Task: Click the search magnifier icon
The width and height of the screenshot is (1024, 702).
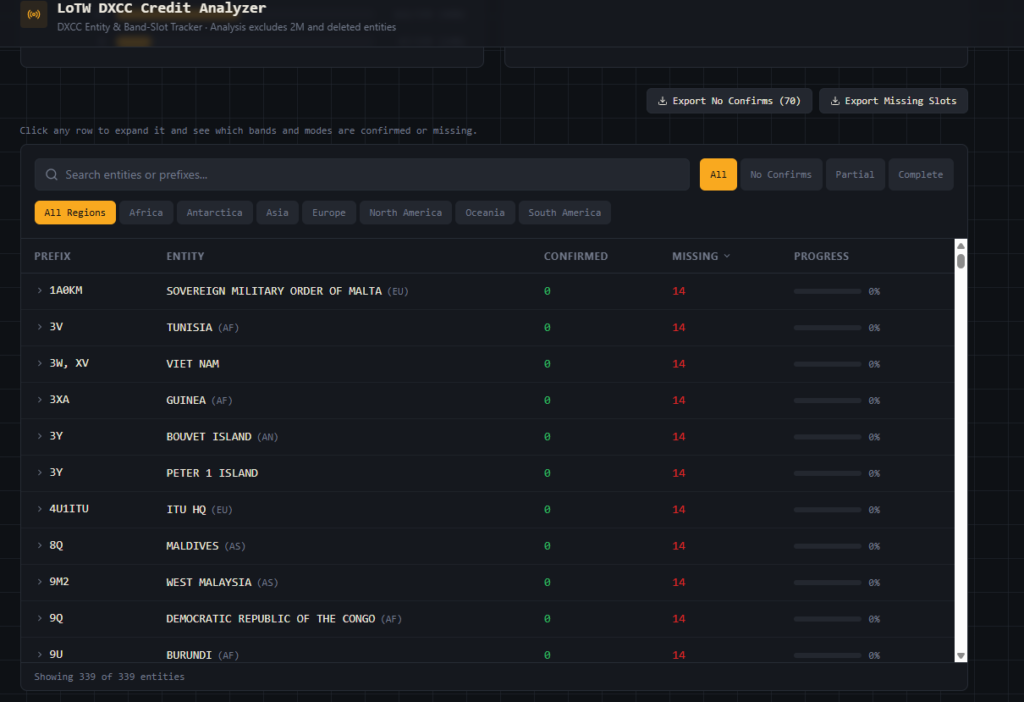Action: pyautogui.click(x=52, y=175)
